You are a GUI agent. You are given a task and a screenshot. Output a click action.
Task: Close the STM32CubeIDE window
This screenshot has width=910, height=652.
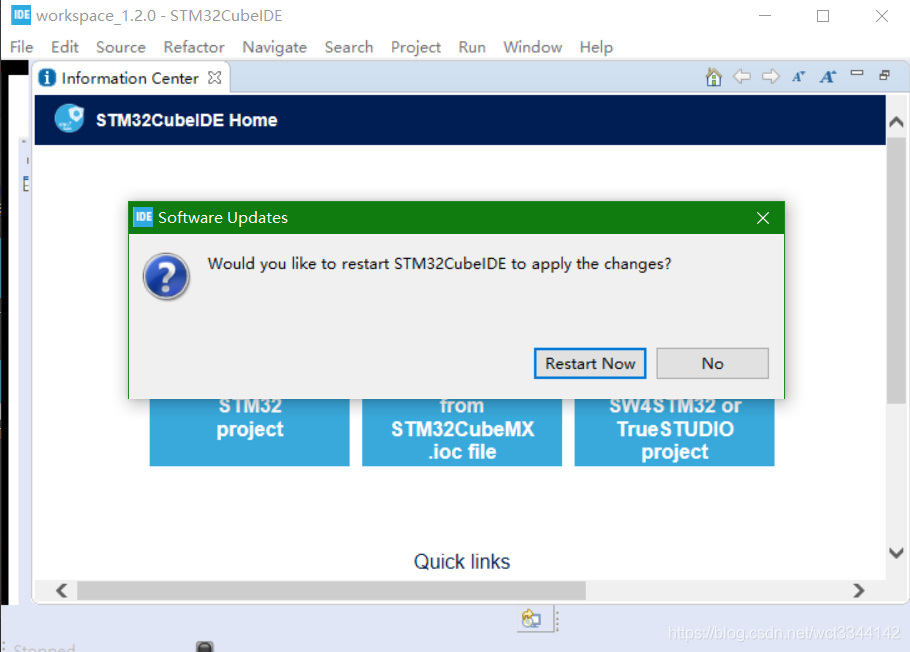882,16
